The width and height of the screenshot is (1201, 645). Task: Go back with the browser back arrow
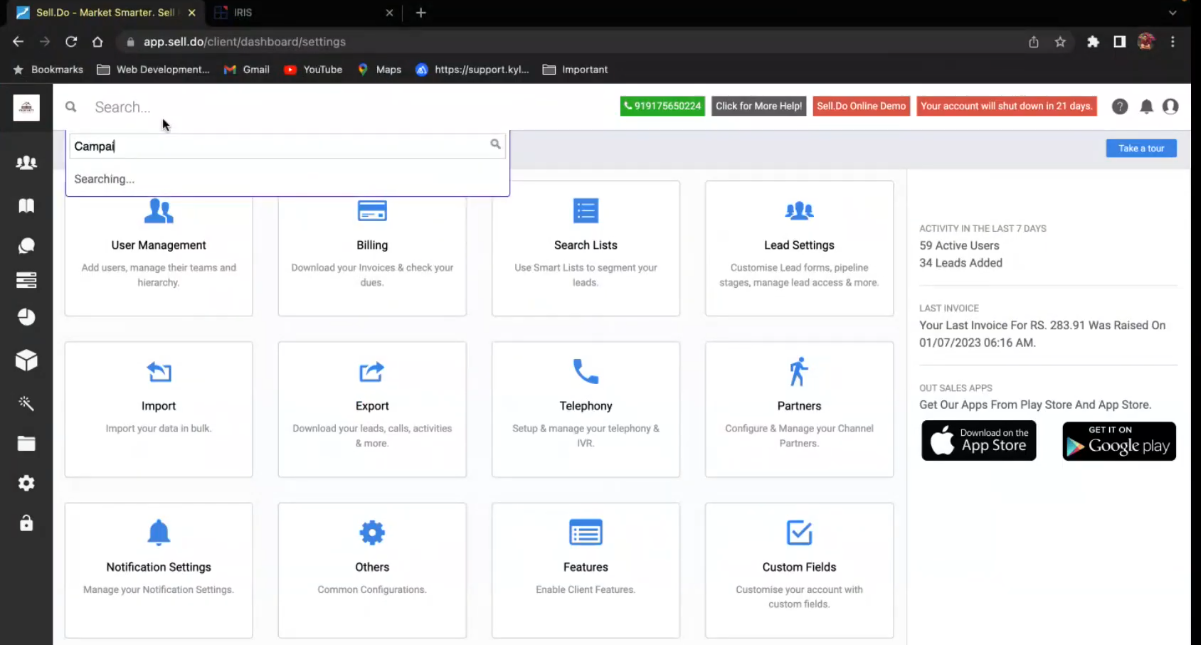(x=18, y=42)
